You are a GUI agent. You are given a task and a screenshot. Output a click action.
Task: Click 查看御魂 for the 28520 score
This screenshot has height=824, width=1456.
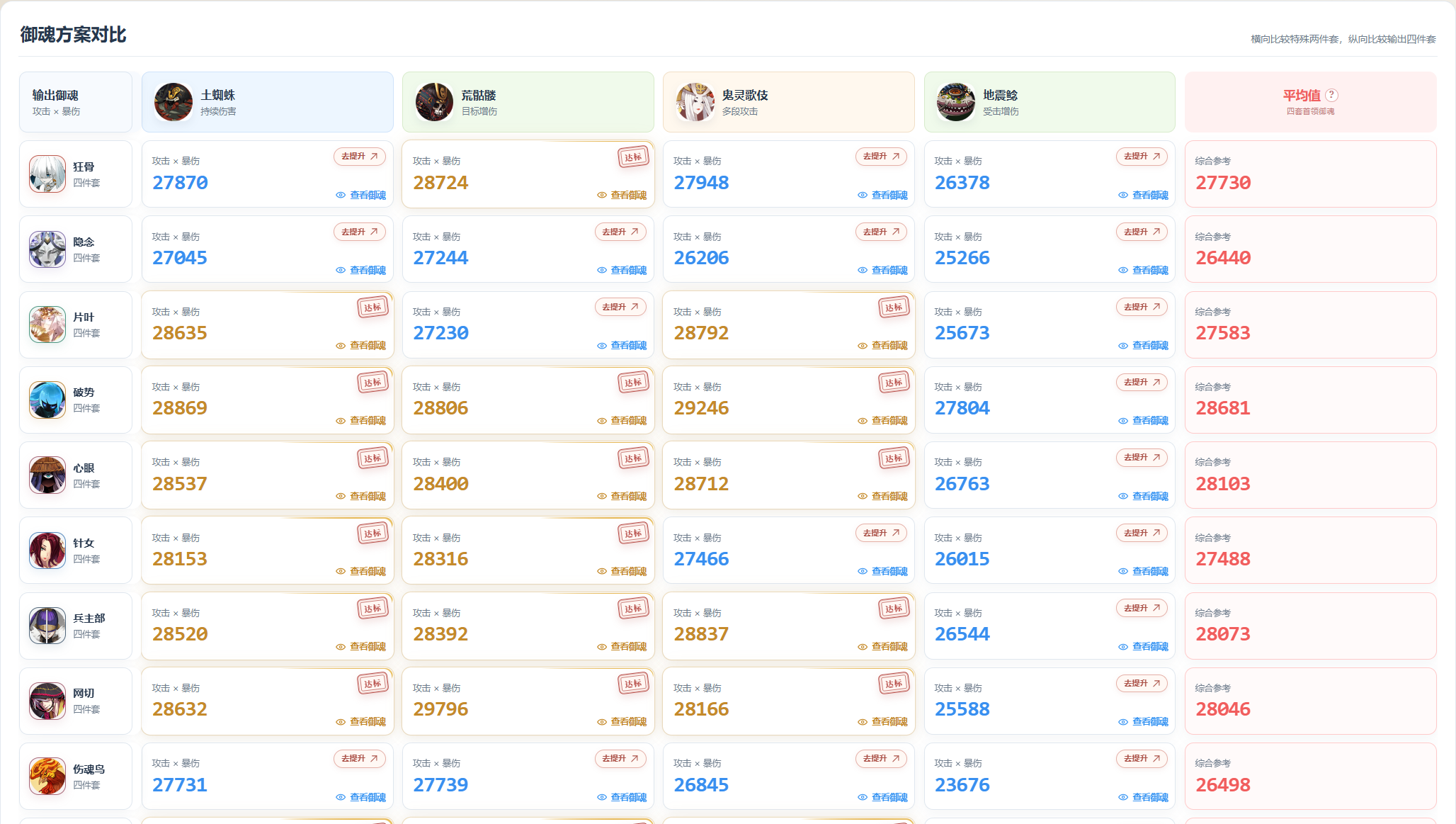(x=361, y=647)
